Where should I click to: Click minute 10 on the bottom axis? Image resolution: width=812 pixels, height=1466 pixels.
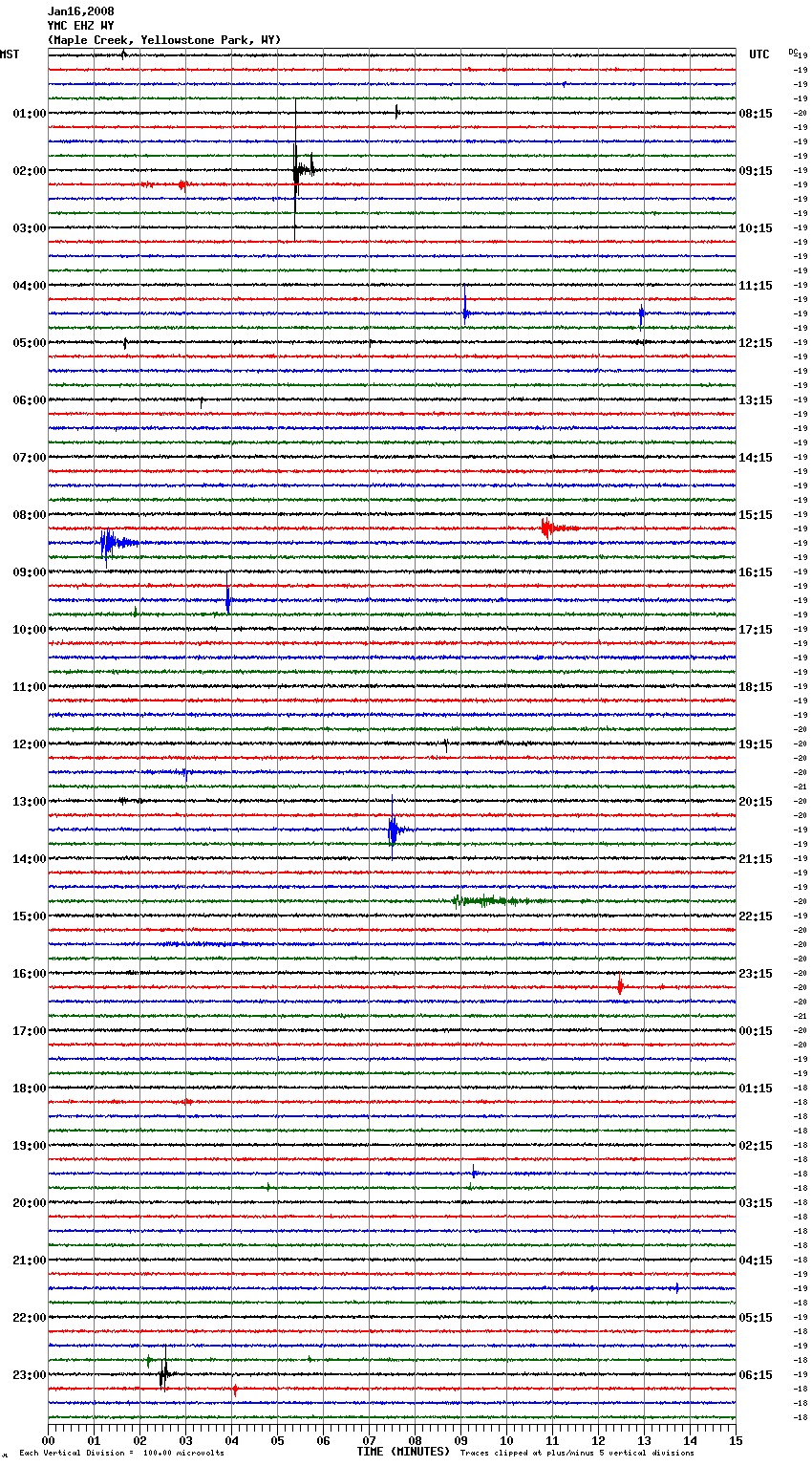click(x=506, y=1440)
